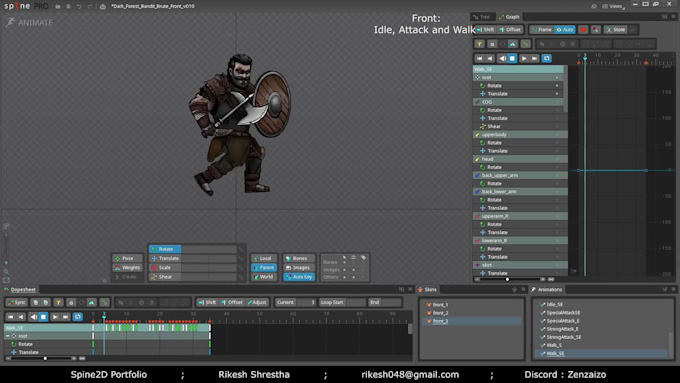The width and height of the screenshot is (680, 383).
Task: Select the Shear tool in transform panel
Action: tap(165, 277)
